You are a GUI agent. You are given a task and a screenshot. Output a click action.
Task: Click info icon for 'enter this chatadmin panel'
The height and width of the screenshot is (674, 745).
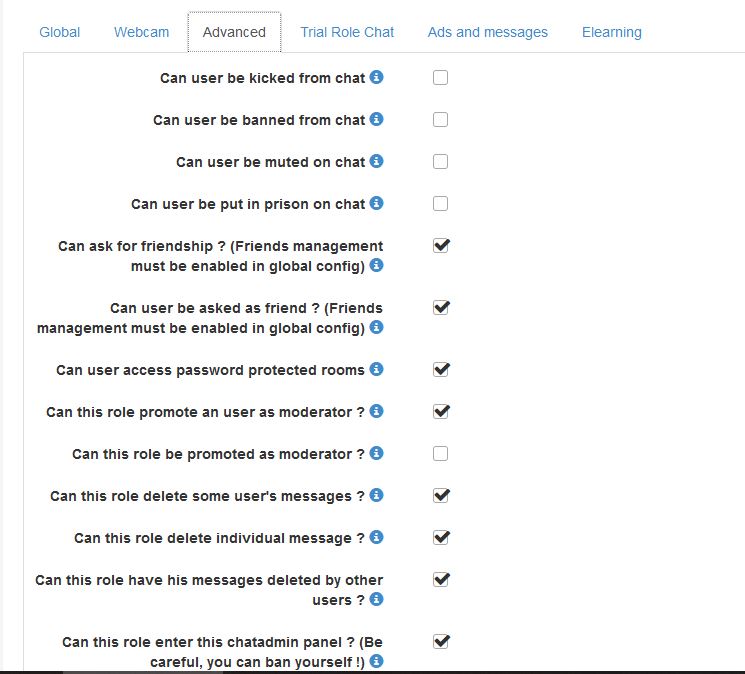[x=377, y=660]
